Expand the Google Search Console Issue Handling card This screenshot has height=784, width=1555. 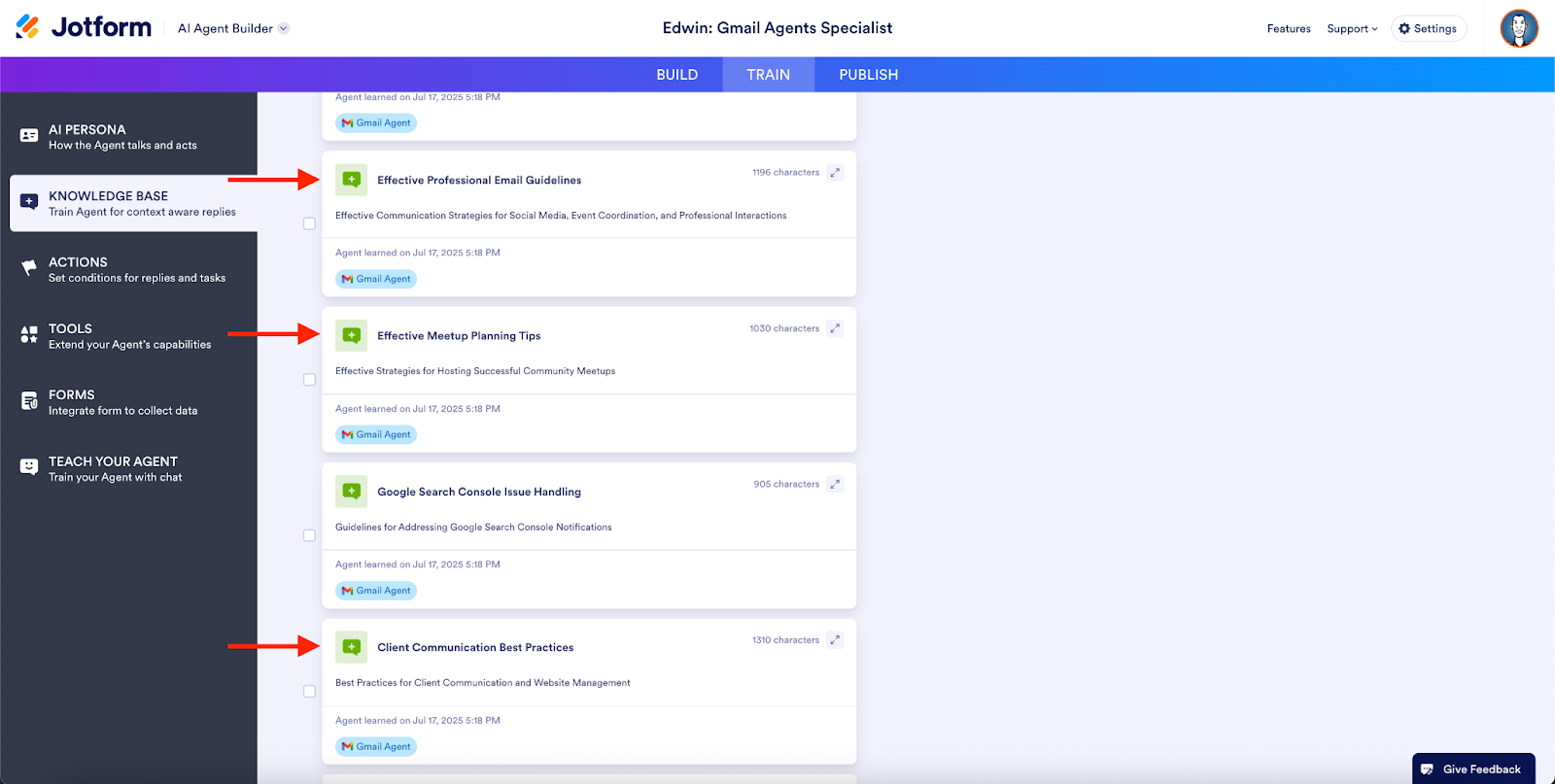(x=835, y=484)
